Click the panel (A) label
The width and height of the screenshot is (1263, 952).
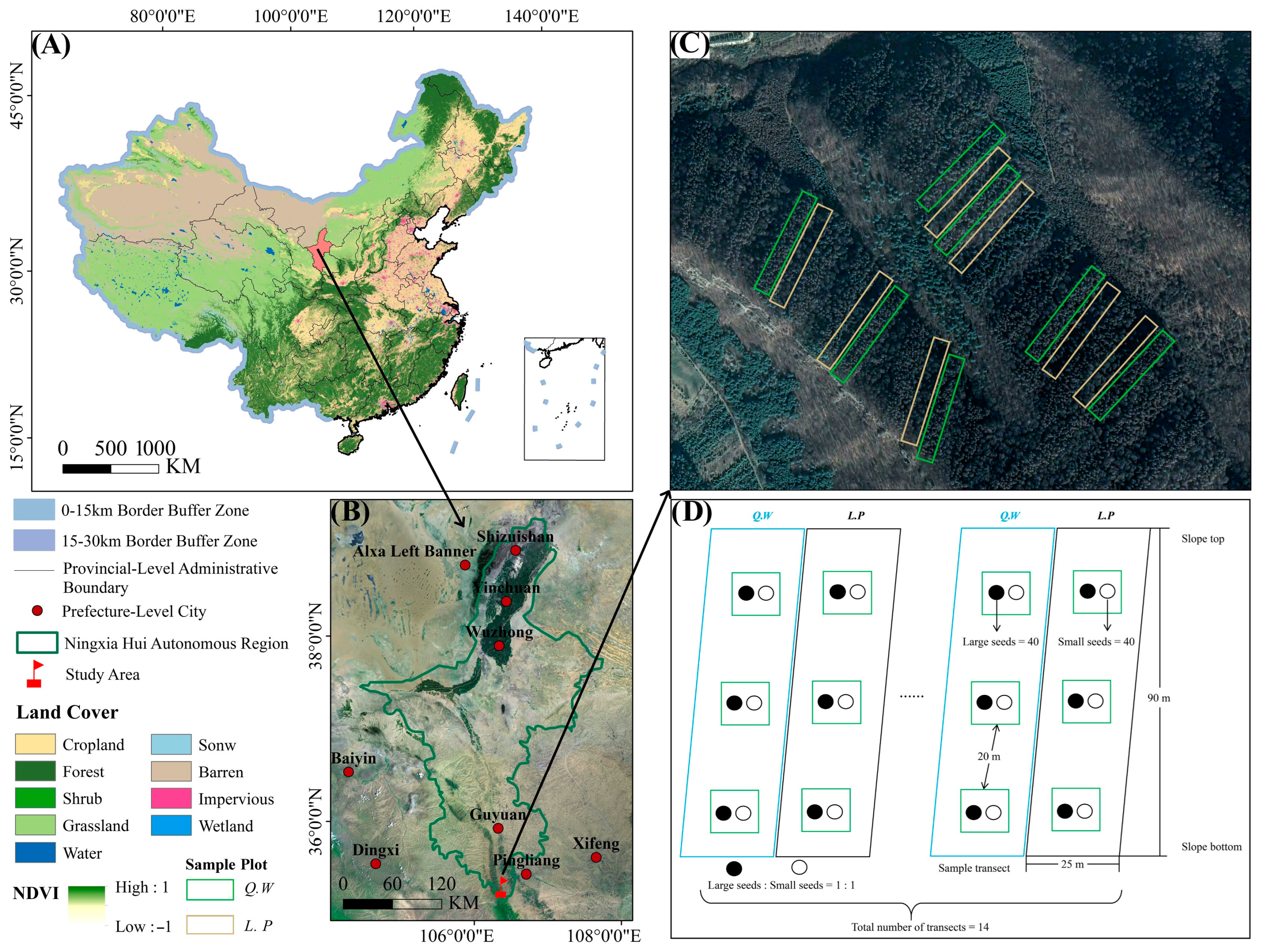(x=51, y=46)
